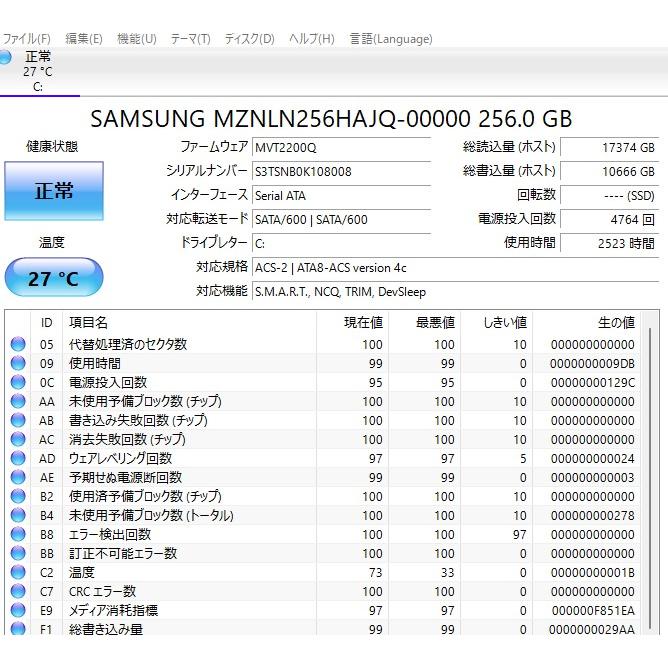Click the 正常 health status button
Screen dimensions: 668x668
coord(54,191)
